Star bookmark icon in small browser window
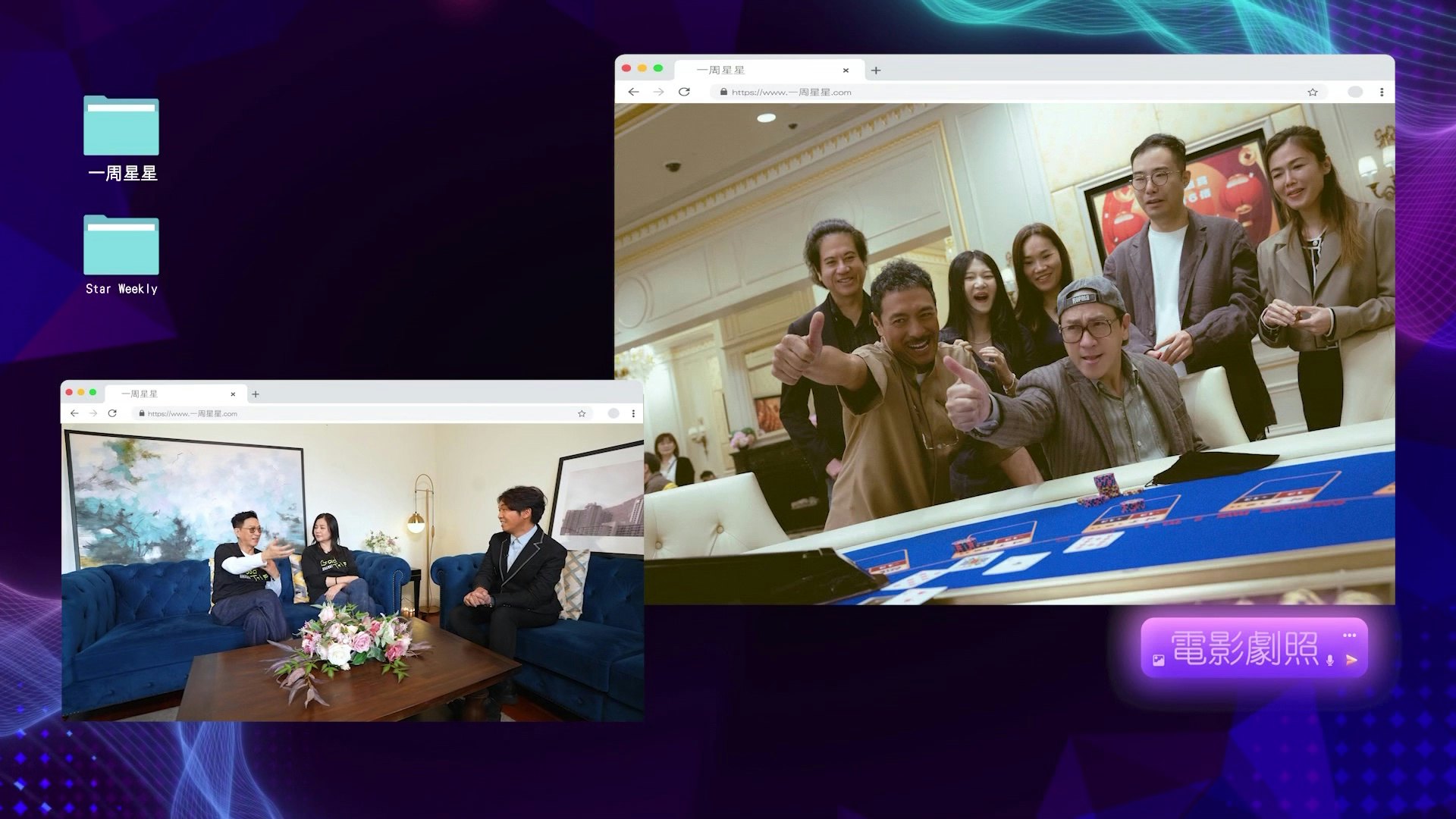 (582, 413)
